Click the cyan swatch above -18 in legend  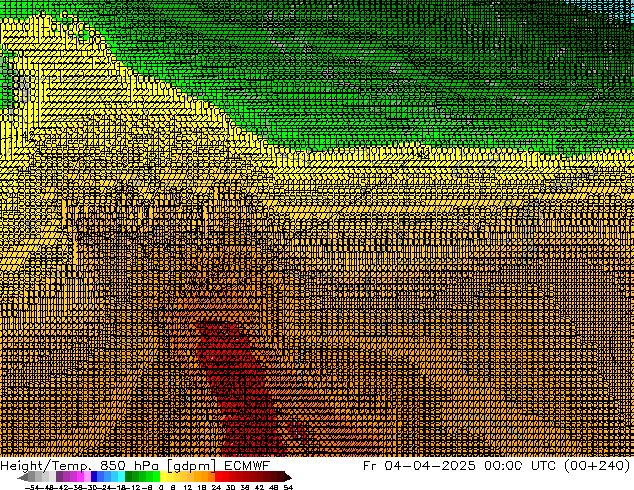click(121, 477)
